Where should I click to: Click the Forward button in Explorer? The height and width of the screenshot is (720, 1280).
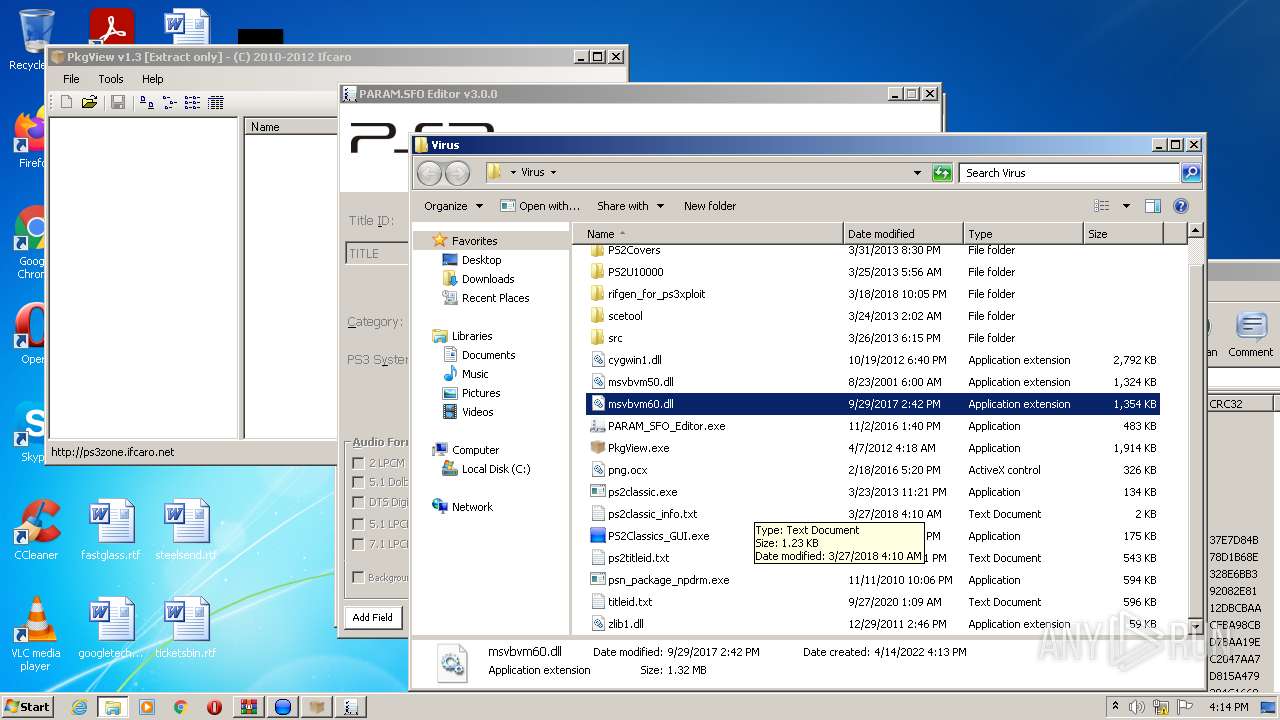[457, 173]
